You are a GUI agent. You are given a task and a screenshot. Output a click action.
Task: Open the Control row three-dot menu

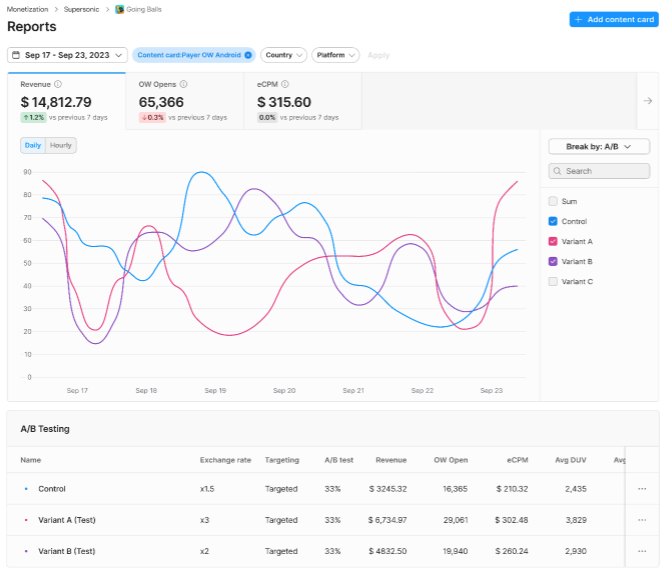pyautogui.click(x=641, y=489)
